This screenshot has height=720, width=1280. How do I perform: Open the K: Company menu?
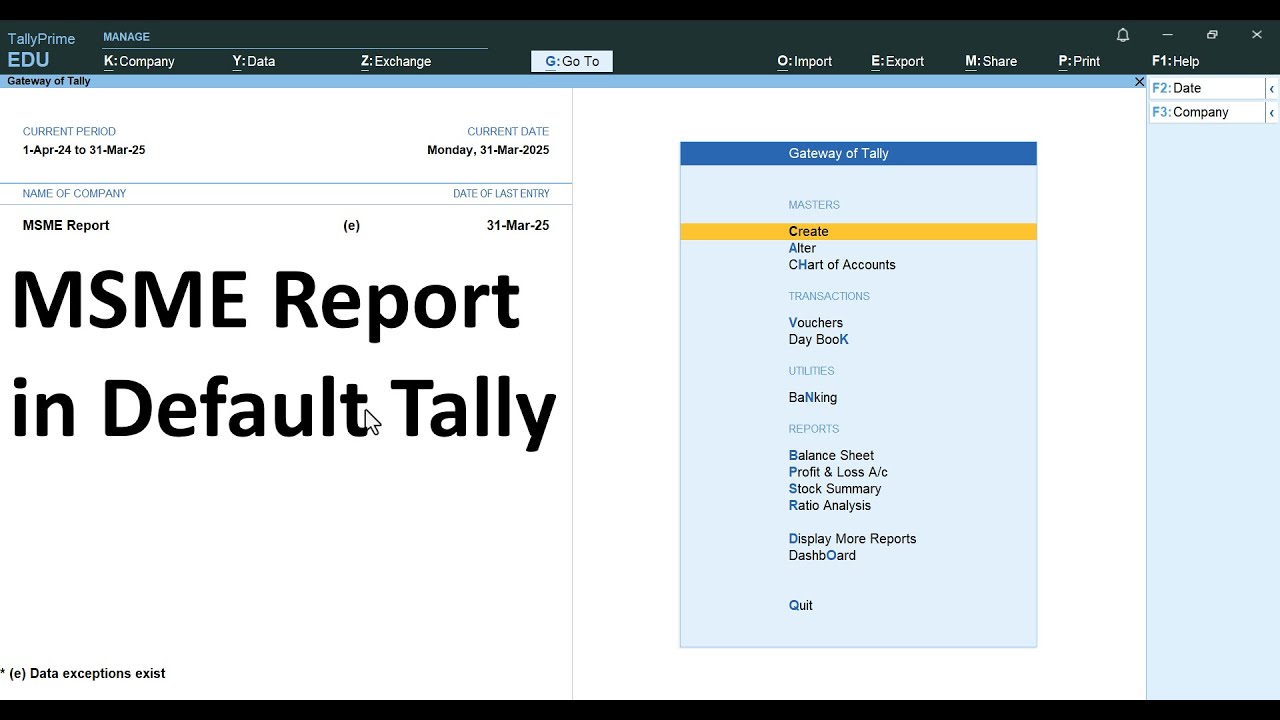pyautogui.click(x=139, y=61)
